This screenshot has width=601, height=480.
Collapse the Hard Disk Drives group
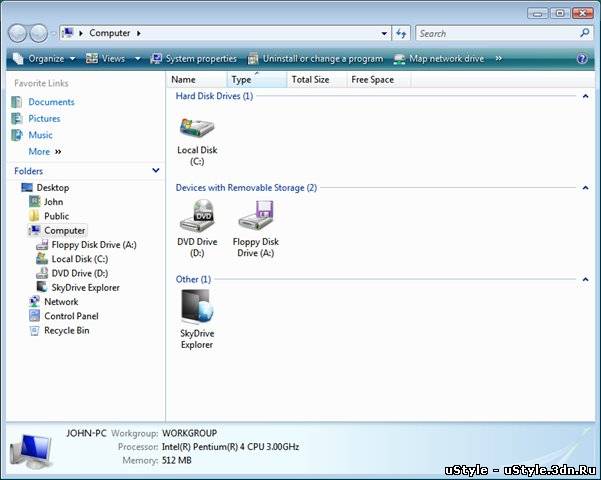click(585, 96)
